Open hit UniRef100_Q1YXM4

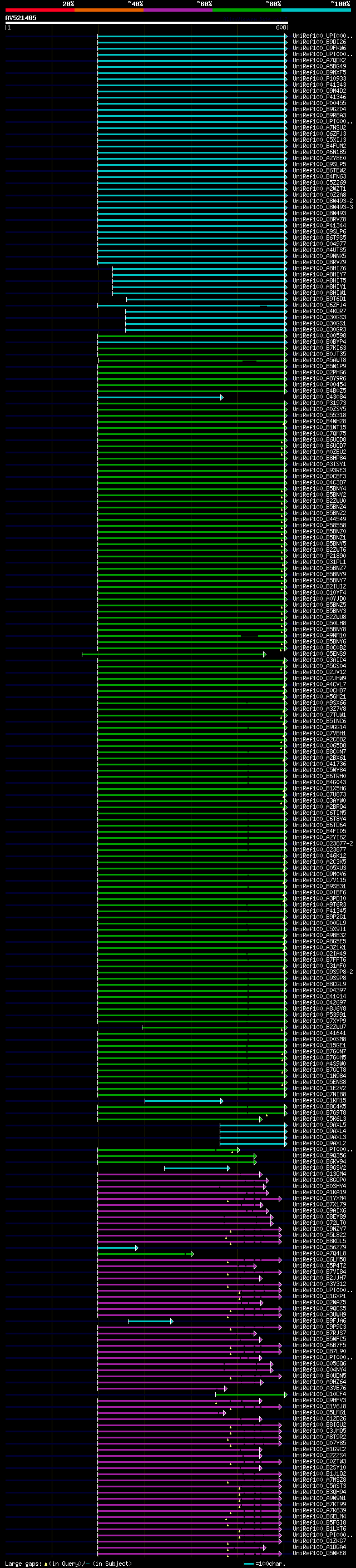pyautogui.click(x=319, y=1198)
